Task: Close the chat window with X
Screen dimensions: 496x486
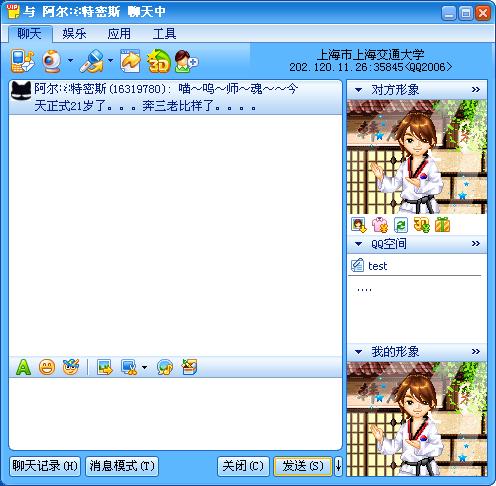Action: (483, 13)
